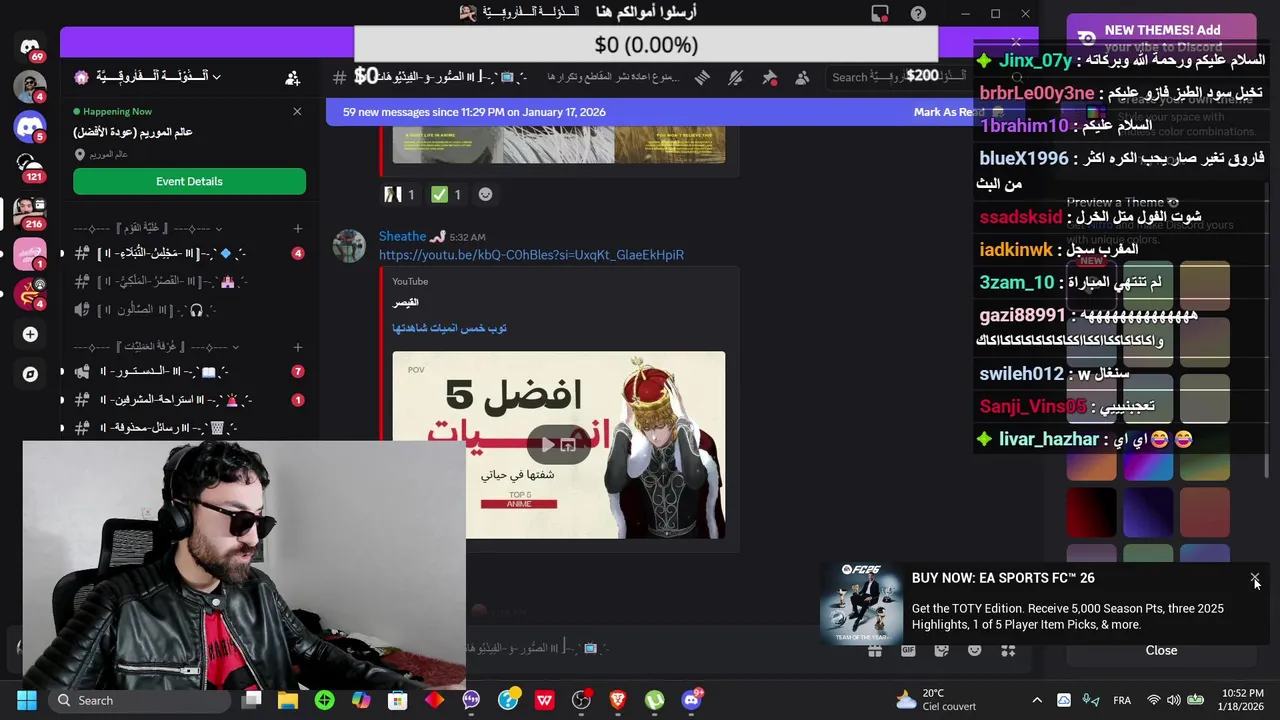Open Microsoft Store from taskbar
The image size is (1280, 720).
point(398,700)
